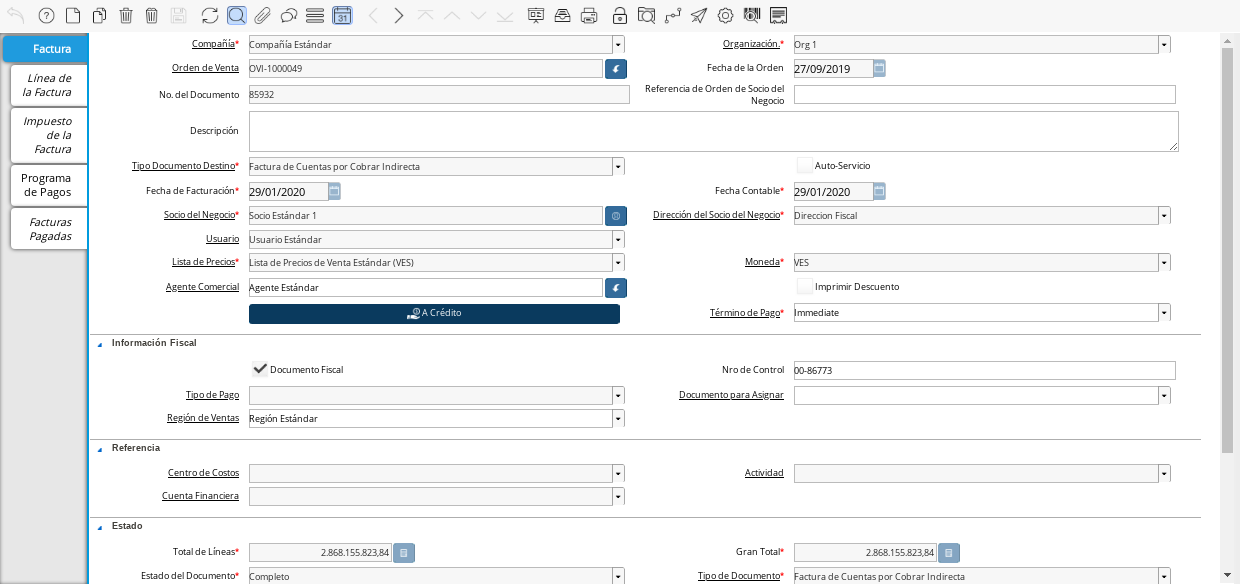Click the Descripción text field
Viewport: 1240px width, 584px height.
tap(712, 131)
